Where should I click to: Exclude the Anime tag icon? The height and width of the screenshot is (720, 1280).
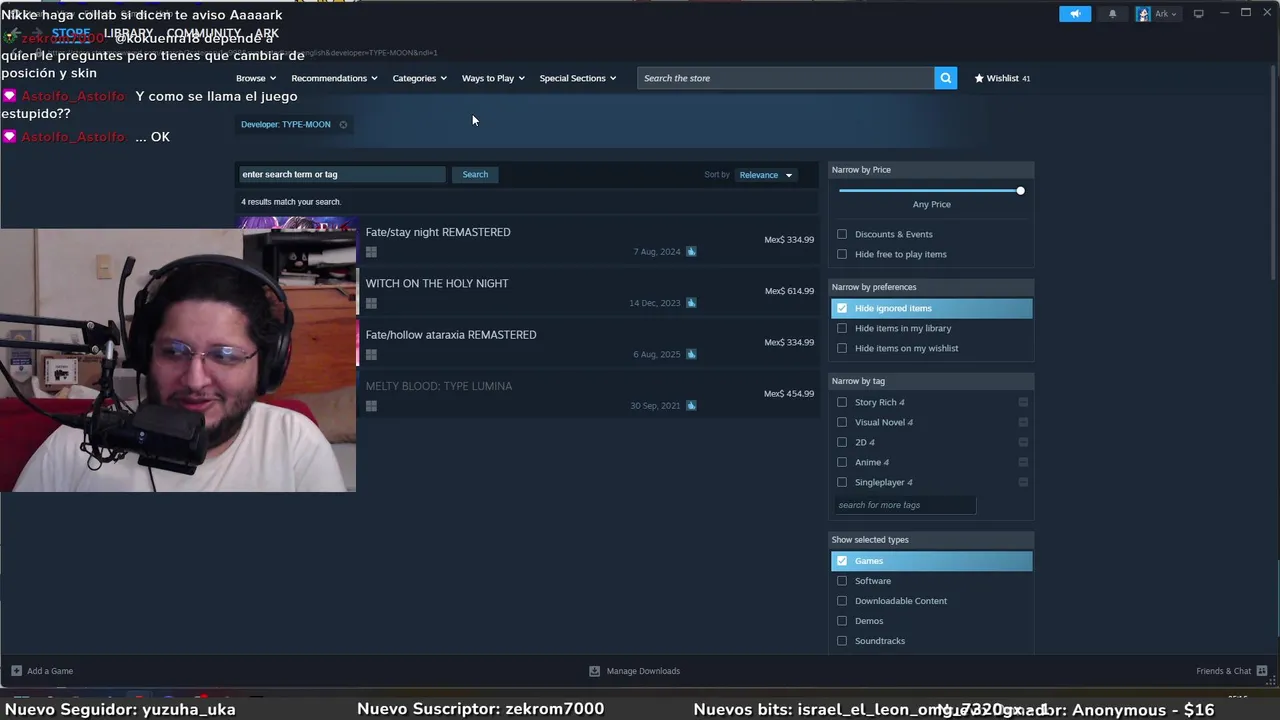pos(1023,462)
